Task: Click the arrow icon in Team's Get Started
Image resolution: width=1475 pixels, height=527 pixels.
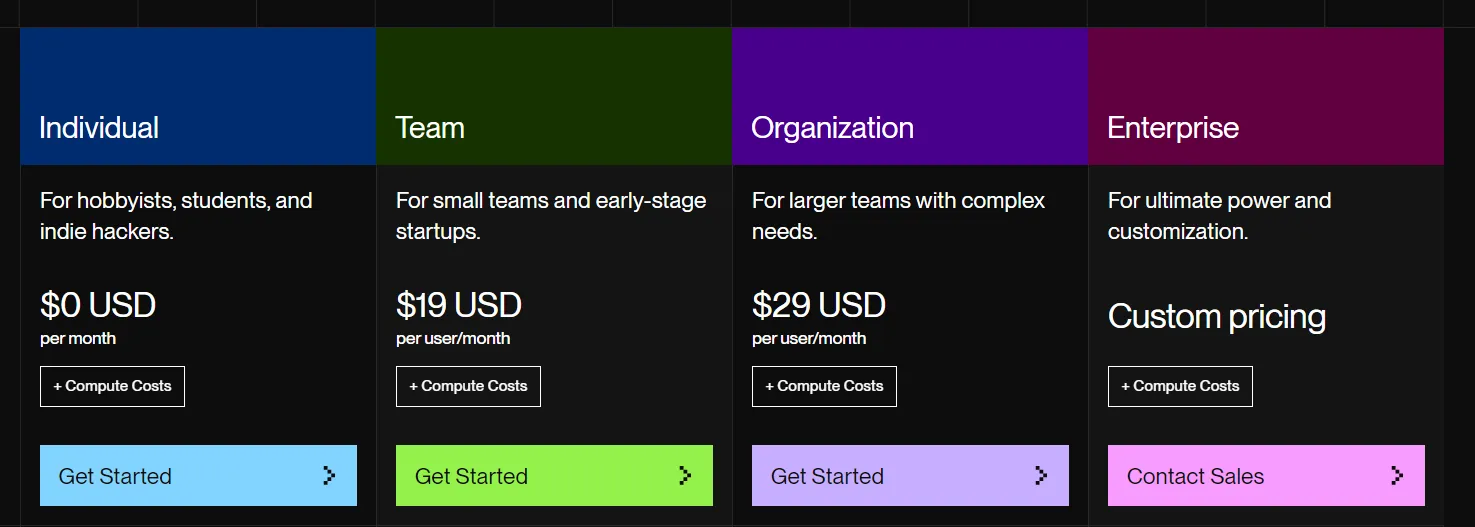Action: (x=685, y=476)
